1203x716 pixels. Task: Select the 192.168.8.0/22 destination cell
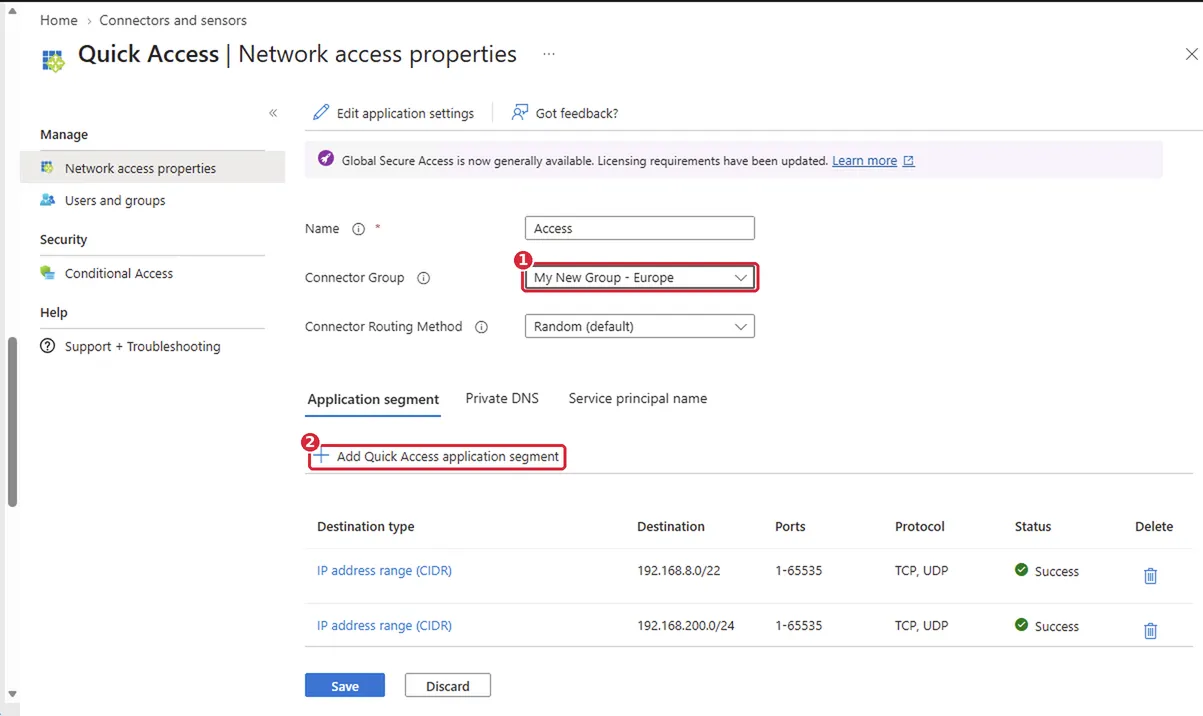point(679,570)
